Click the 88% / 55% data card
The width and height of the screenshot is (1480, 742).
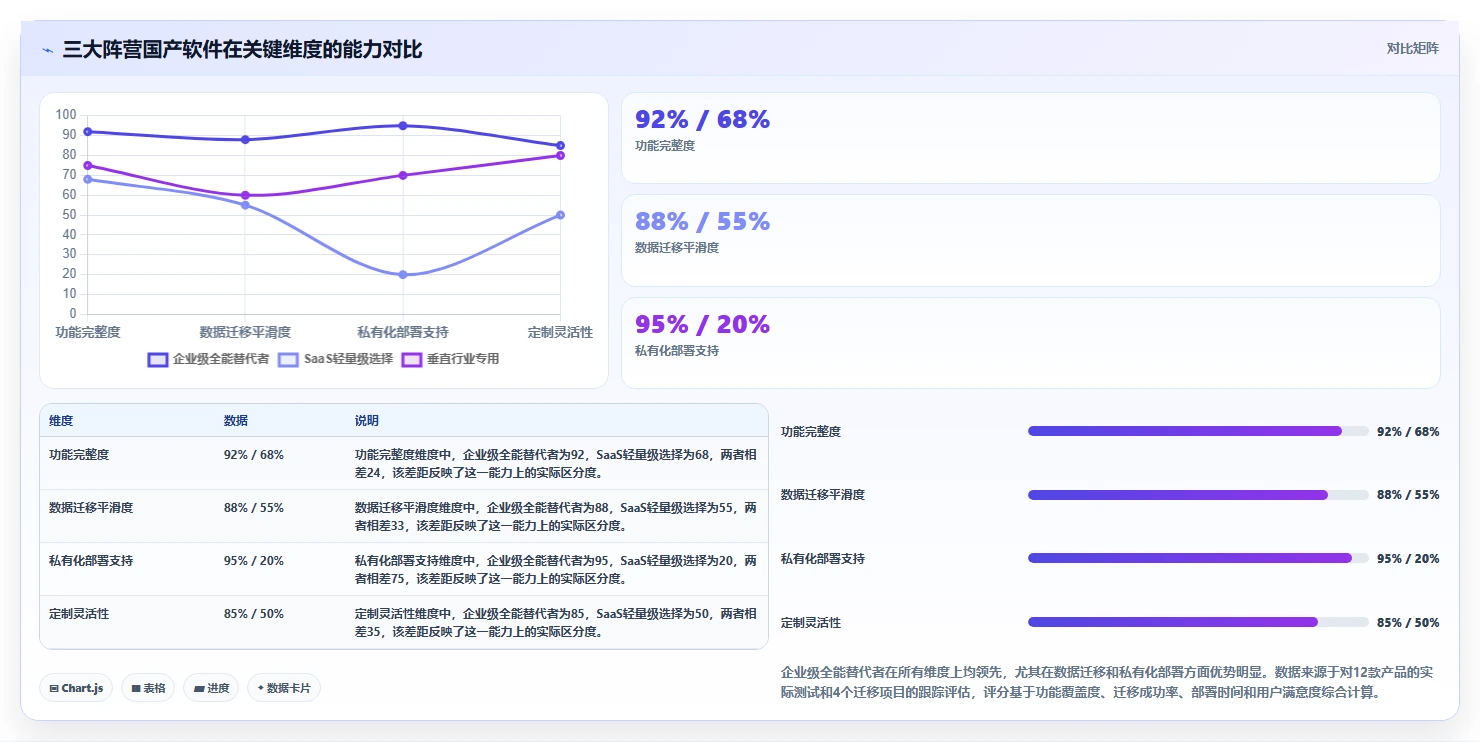tap(1031, 241)
